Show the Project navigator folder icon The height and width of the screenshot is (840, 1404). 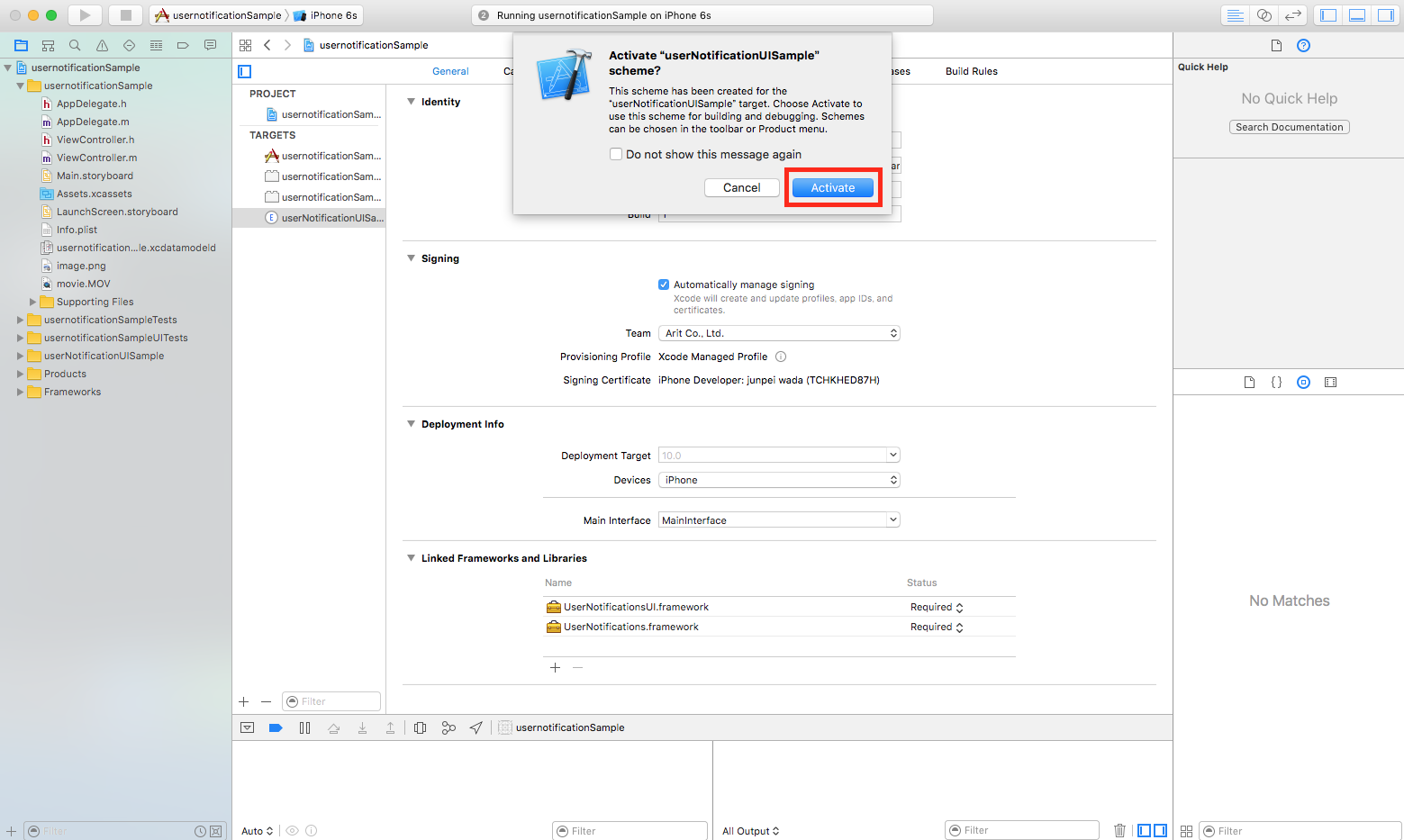(x=21, y=45)
